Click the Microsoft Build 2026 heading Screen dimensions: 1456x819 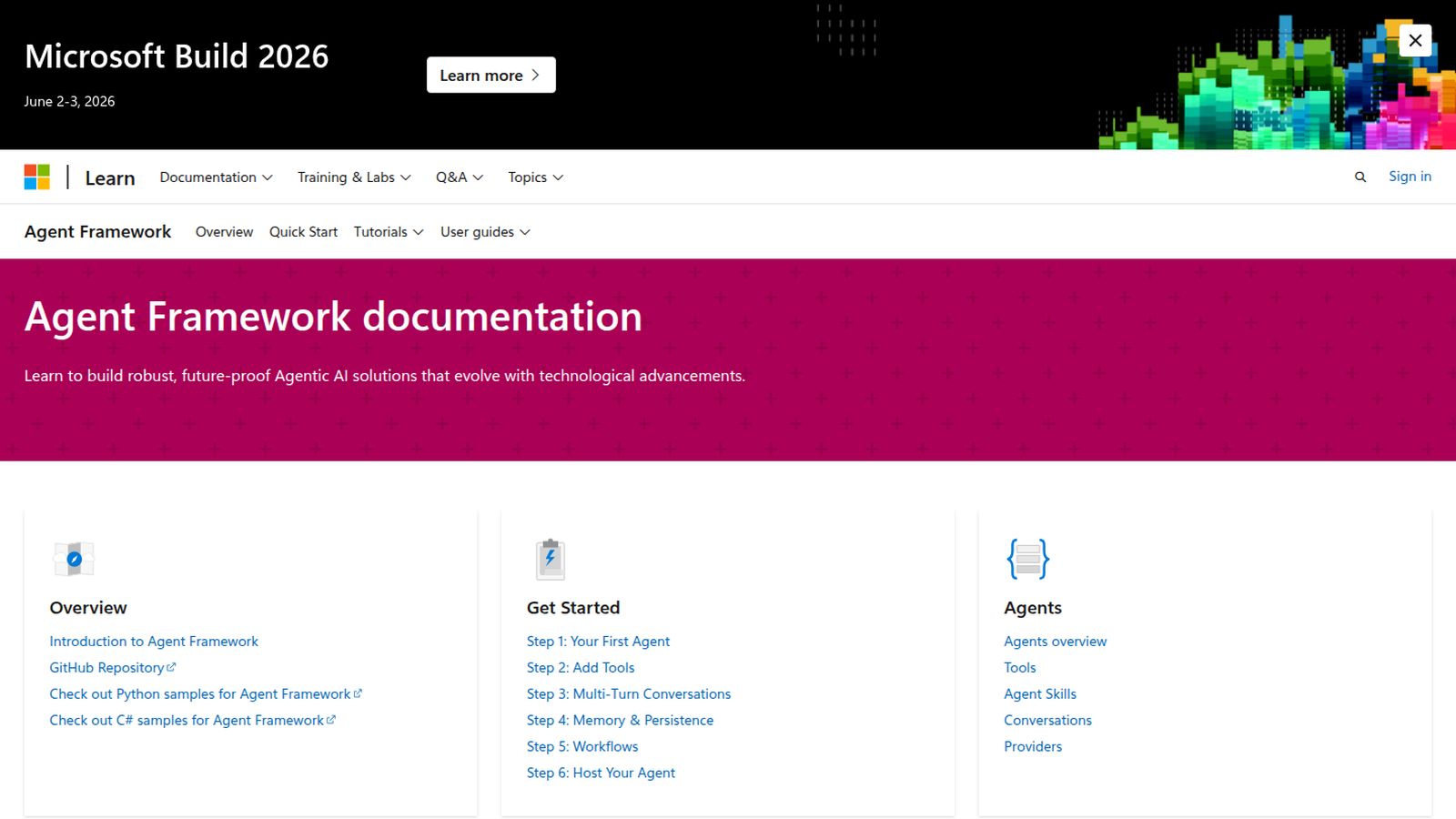[177, 56]
